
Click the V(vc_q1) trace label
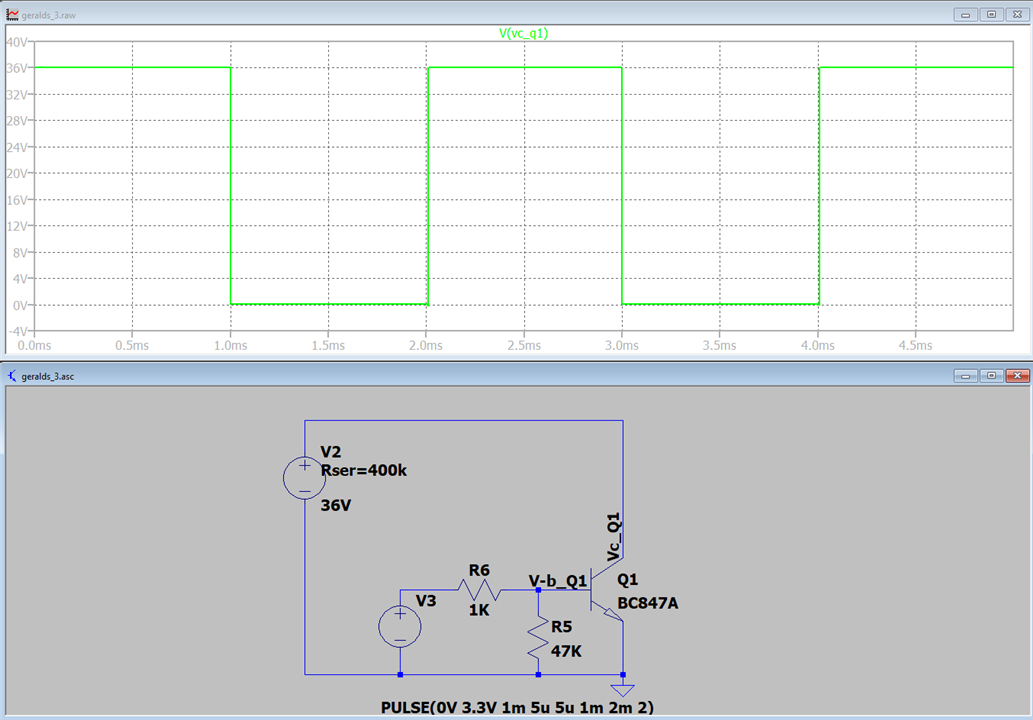click(x=524, y=33)
